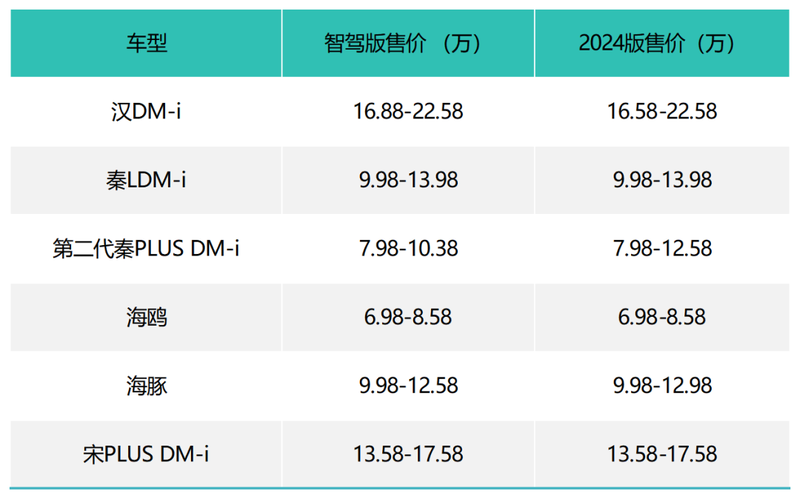Image resolution: width=800 pixels, height=499 pixels.
Task: Select the 秦LDM-i model cell
Action: [146, 180]
